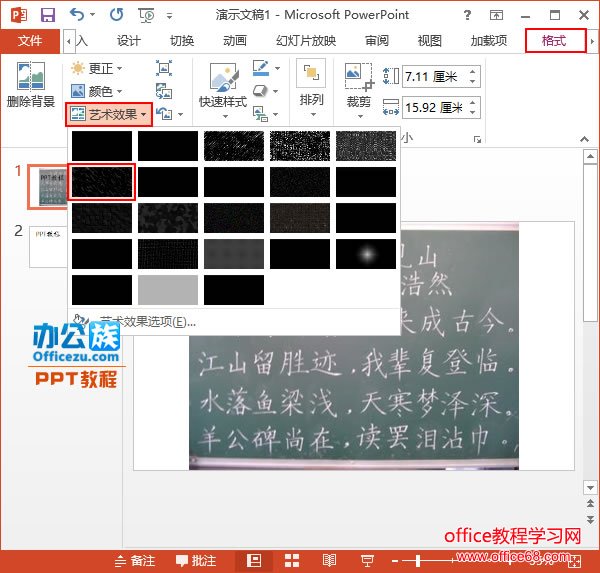Switch to the 动画 tab

(235, 41)
